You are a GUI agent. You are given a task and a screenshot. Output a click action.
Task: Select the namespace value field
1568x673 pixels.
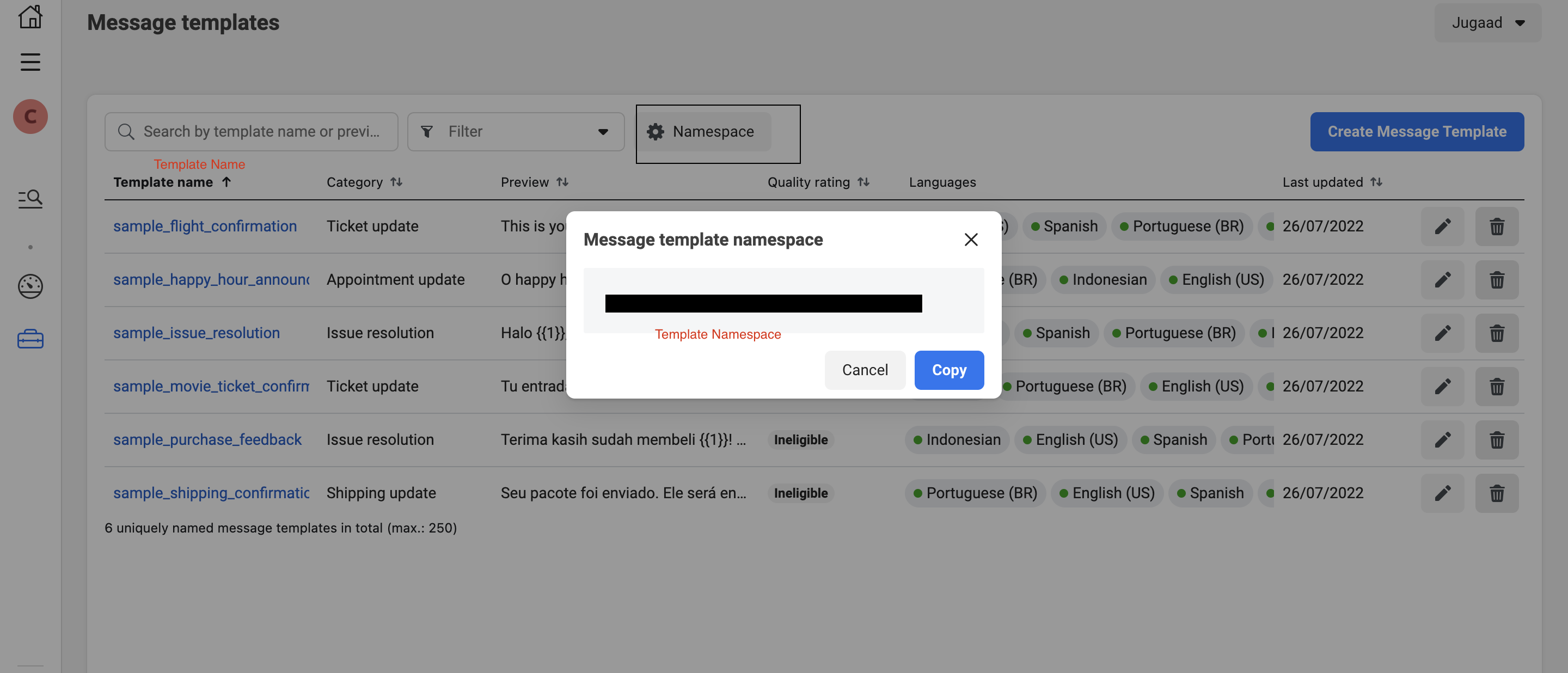tap(783, 300)
